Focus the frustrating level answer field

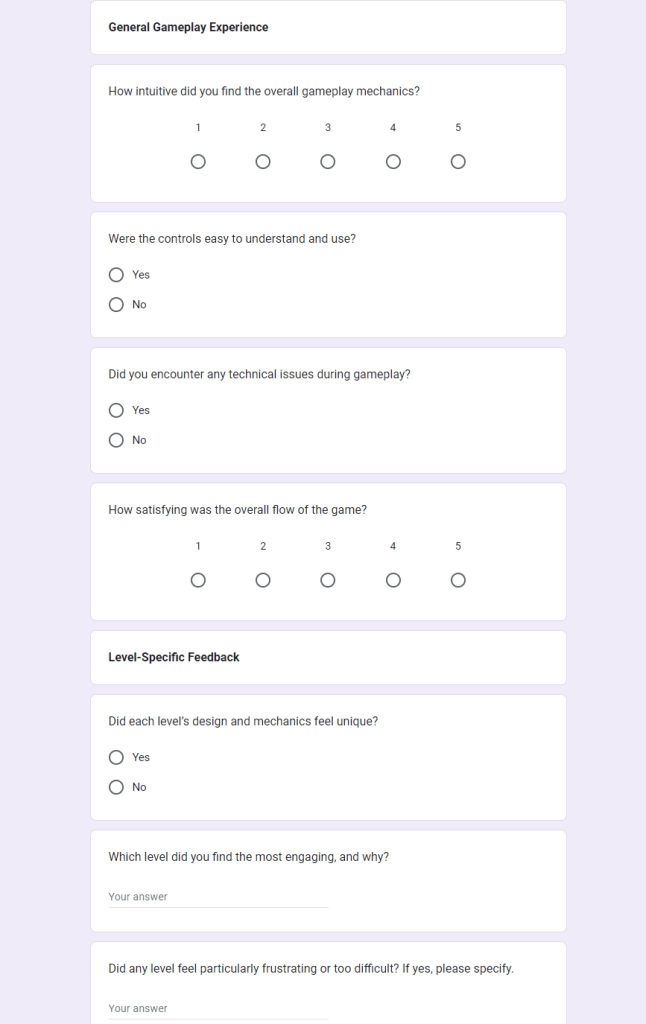coord(218,1008)
